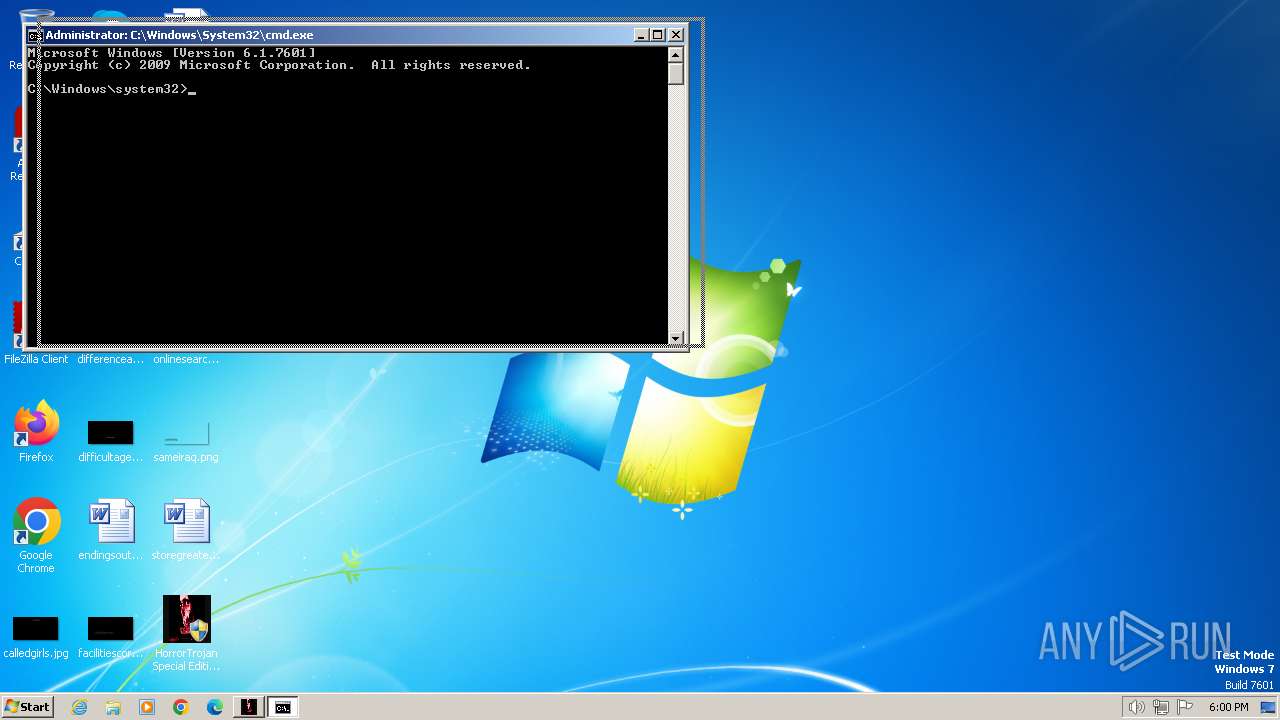
Task: Launch Google Chrome desktop shortcut
Action: [x=36, y=536]
